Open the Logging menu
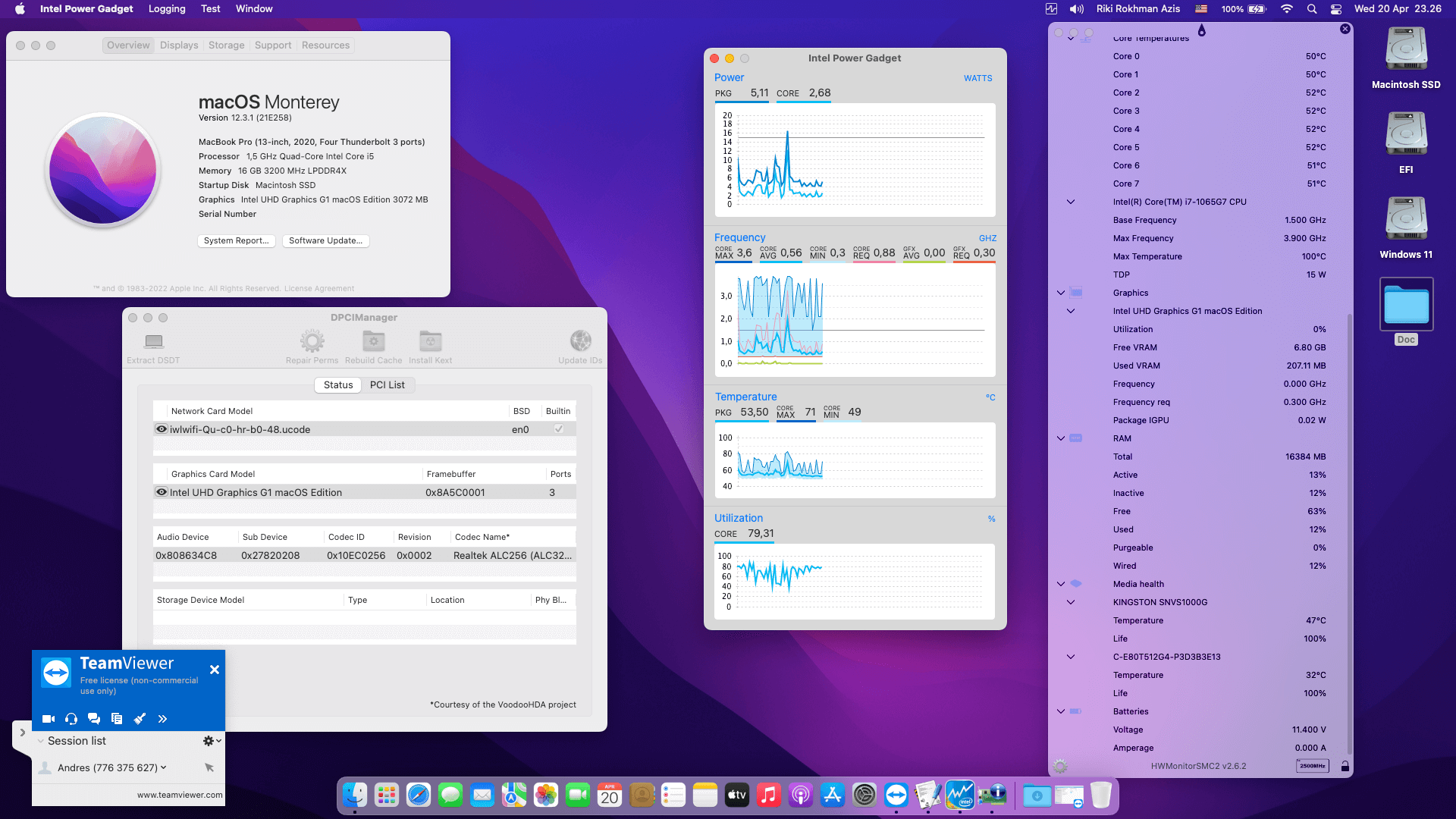The height and width of the screenshot is (819, 1456). coord(167,9)
